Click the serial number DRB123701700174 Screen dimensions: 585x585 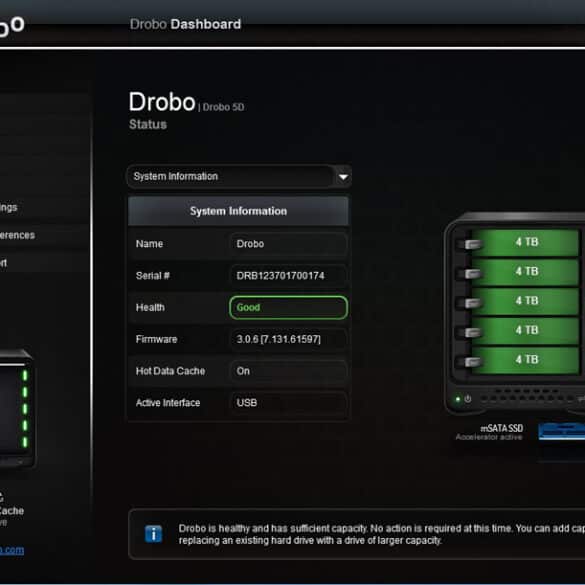coord(281,276)
